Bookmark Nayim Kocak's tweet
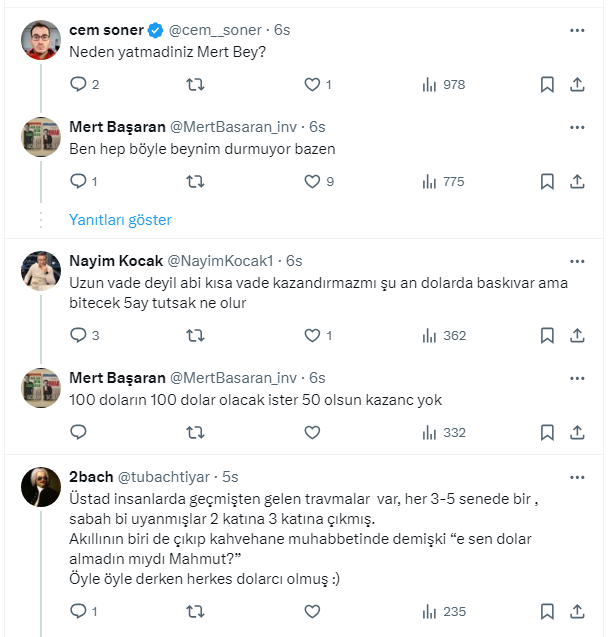The width and height of the screenshot is (614, 637). point(547,336)
